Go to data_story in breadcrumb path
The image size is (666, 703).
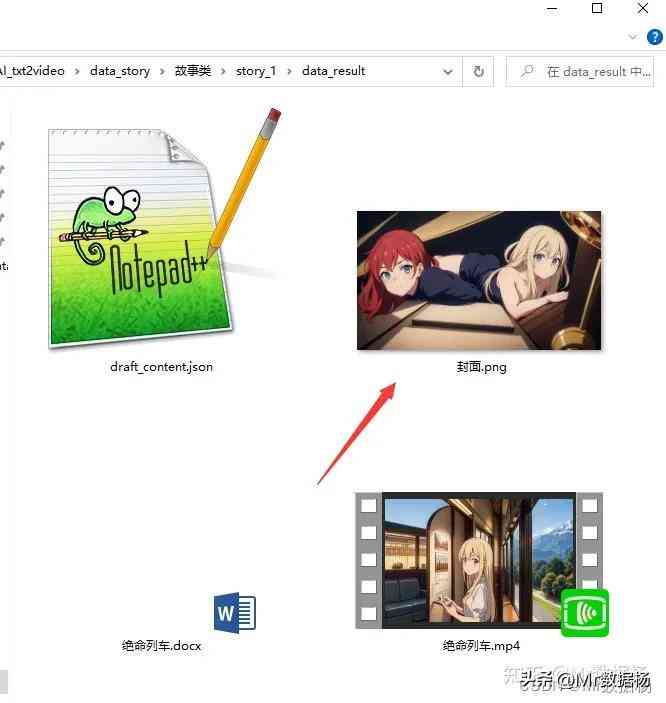tap(120, 71)
